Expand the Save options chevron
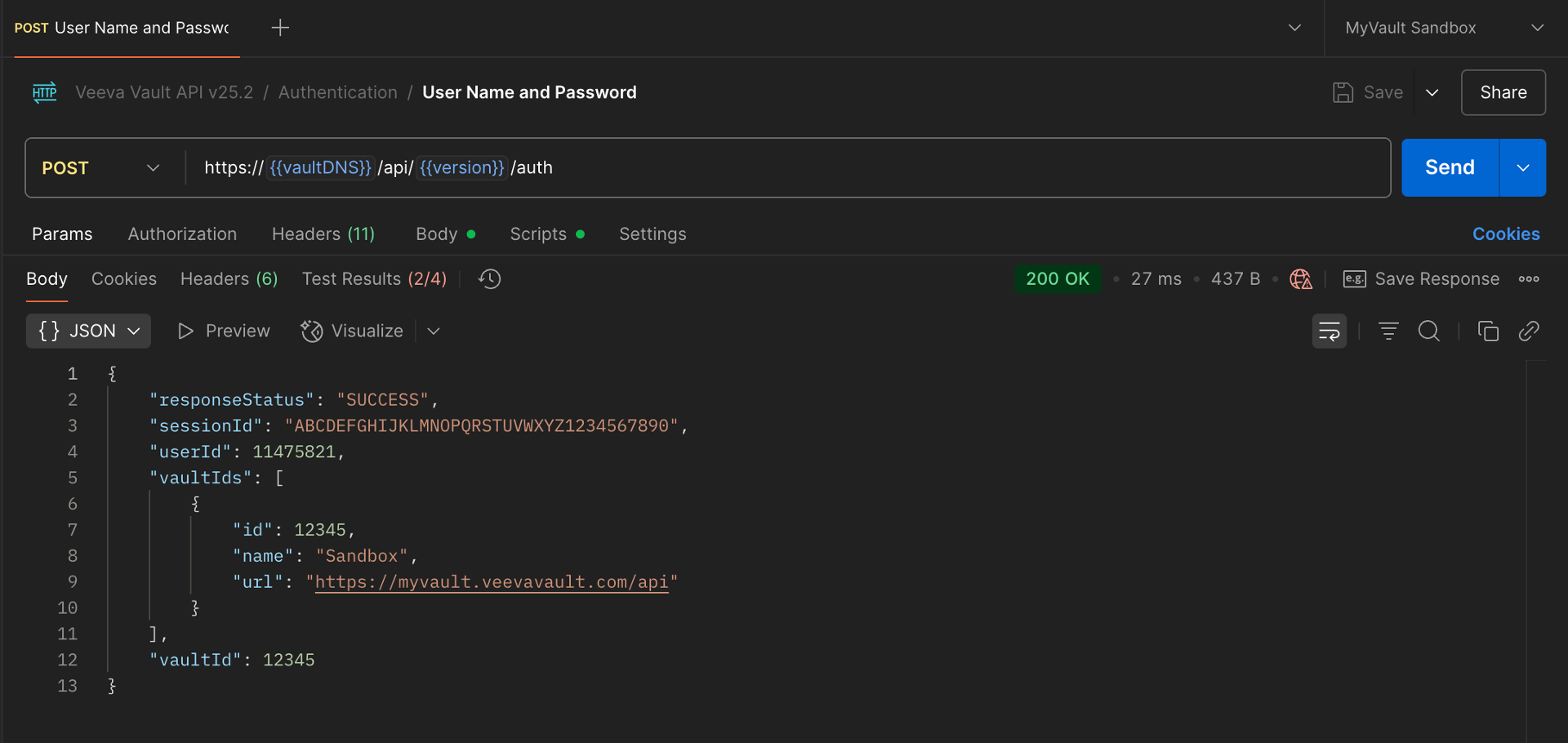Viewport: 1568px width, 743px height. tap(1432, 93)
